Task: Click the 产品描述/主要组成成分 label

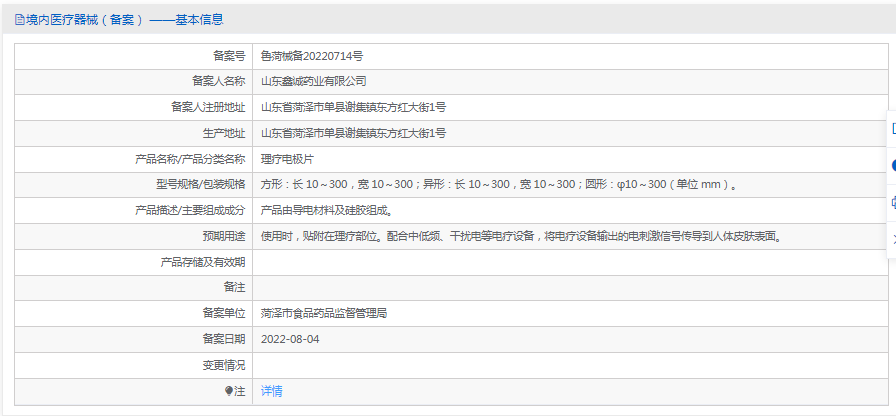Action: point(190,211)
